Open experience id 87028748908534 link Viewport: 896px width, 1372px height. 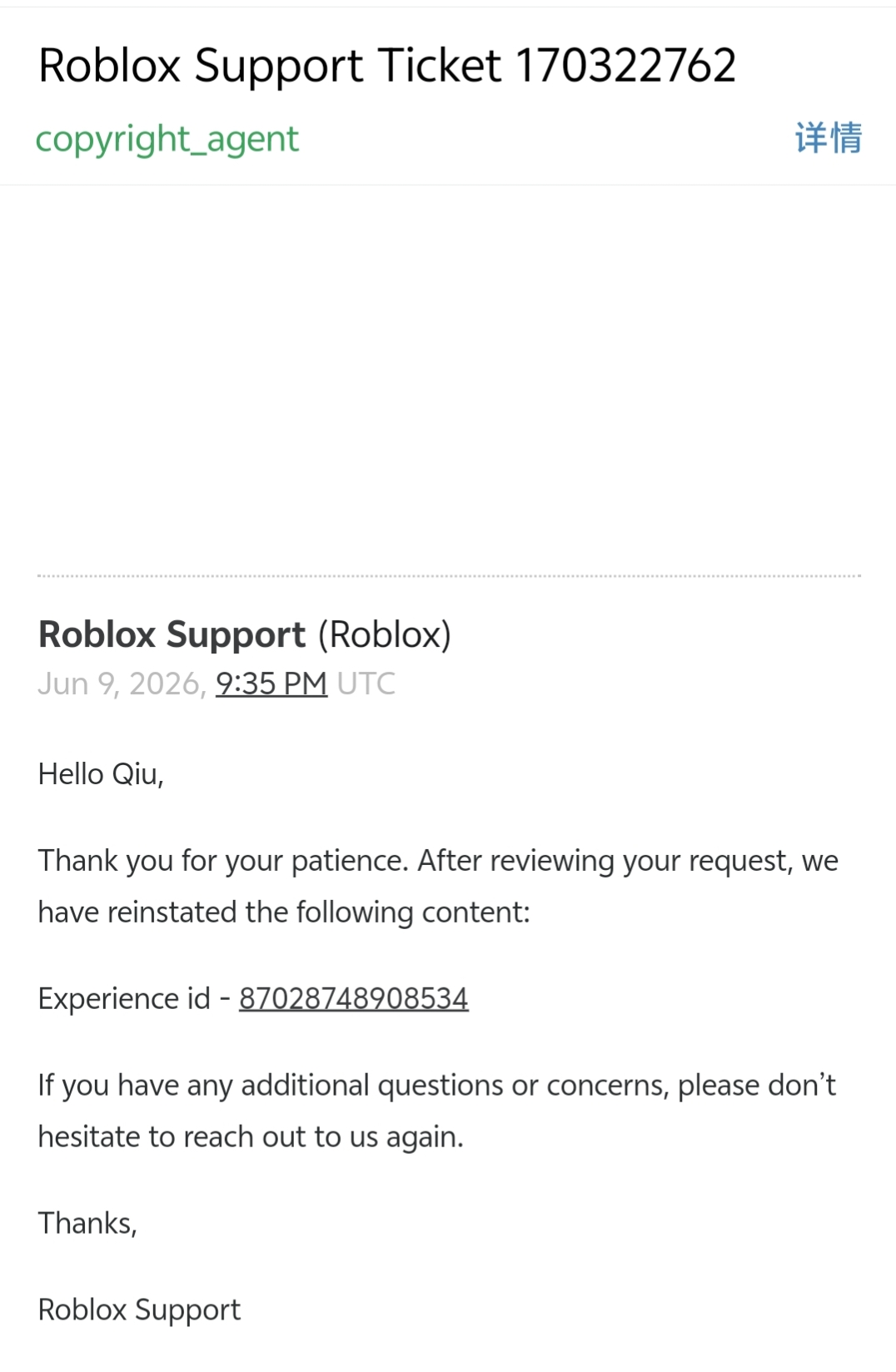[x=354, y=998]
